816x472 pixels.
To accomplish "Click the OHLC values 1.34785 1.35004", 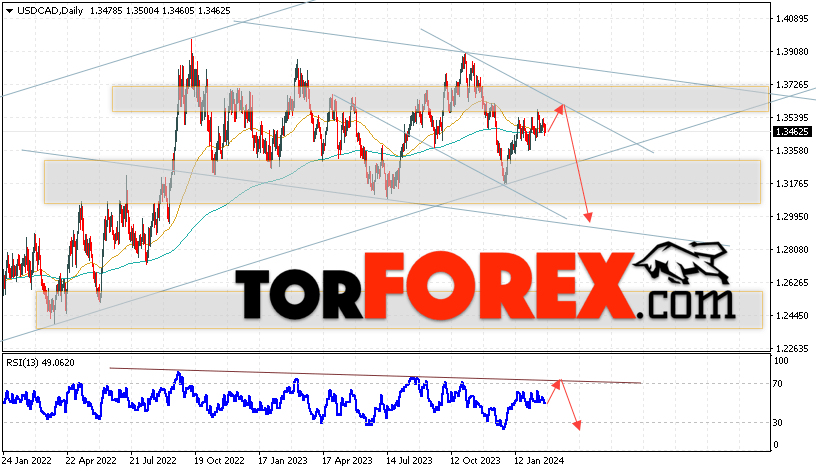I will pos(122,11).
